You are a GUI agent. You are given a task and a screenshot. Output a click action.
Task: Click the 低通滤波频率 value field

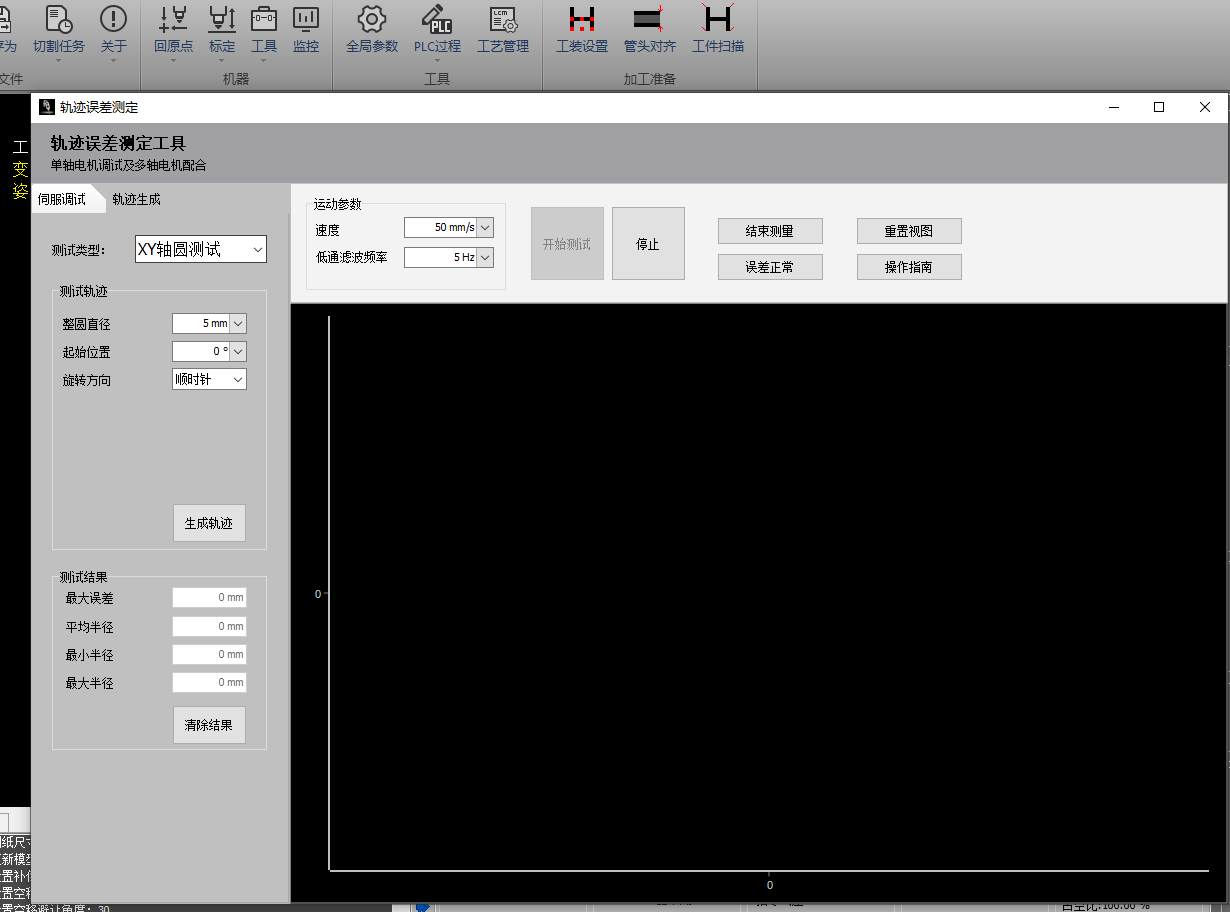pyautogui.click(x=441, y=258)
